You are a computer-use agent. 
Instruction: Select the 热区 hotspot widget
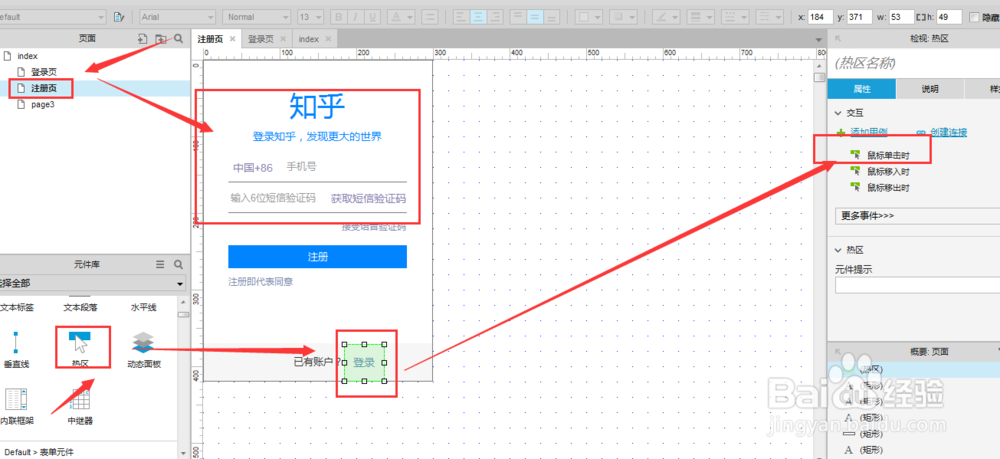point(82,349)
